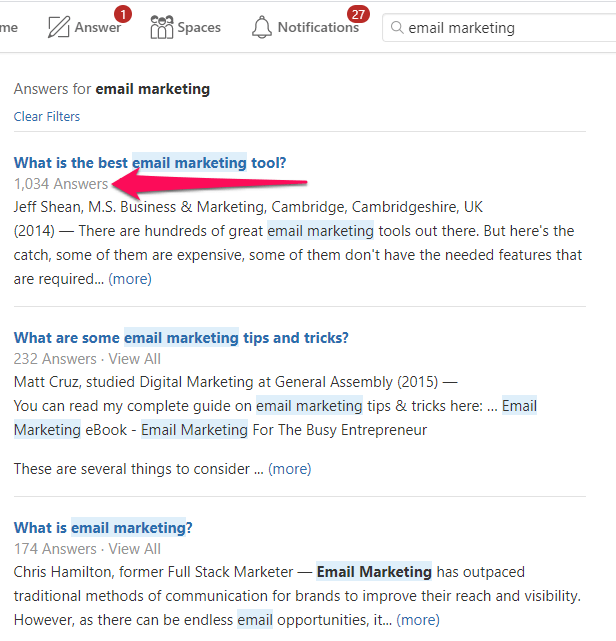Click Clear Filters link
The width and height of the screenshot is (616, 641).
[47, 116]
